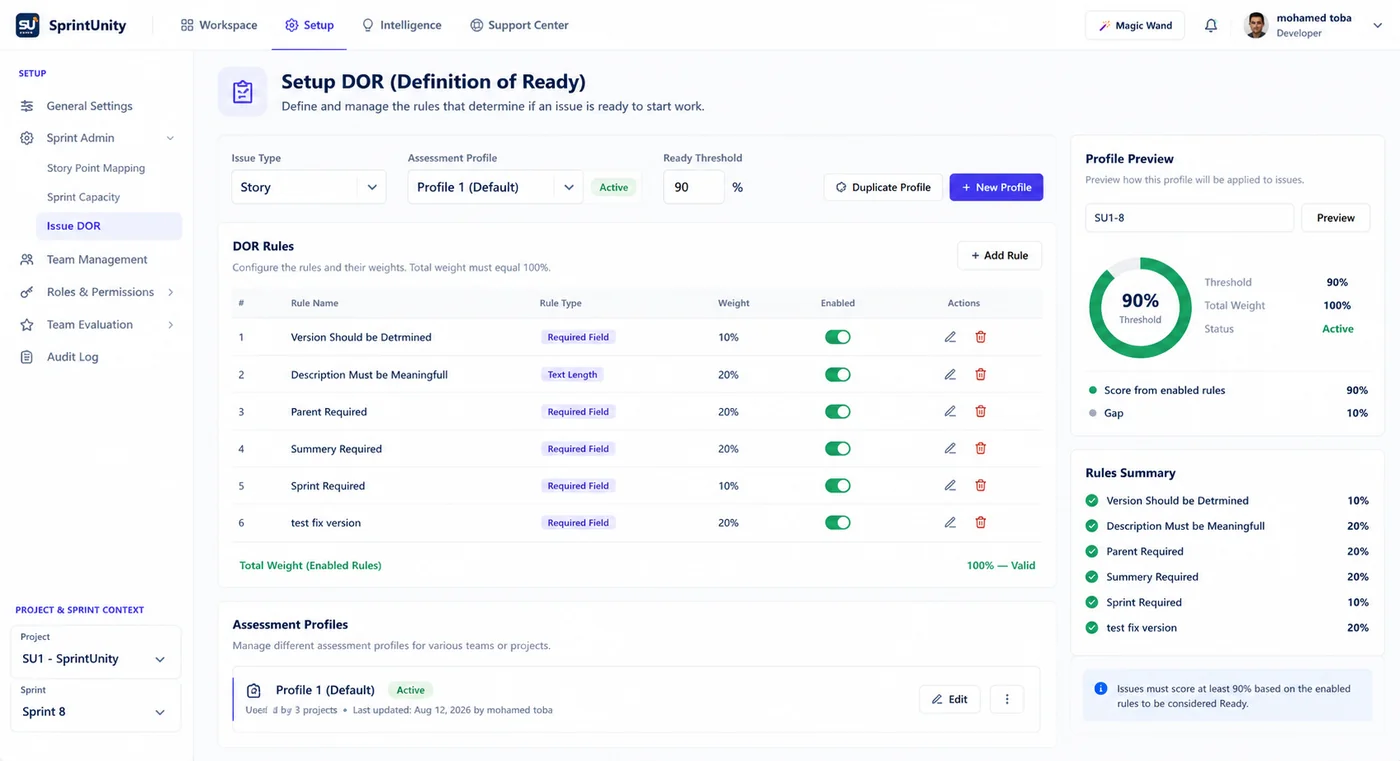Click the mohamed toba avatar picture
1400x761 pixels.
click(x=1256, y=26)
